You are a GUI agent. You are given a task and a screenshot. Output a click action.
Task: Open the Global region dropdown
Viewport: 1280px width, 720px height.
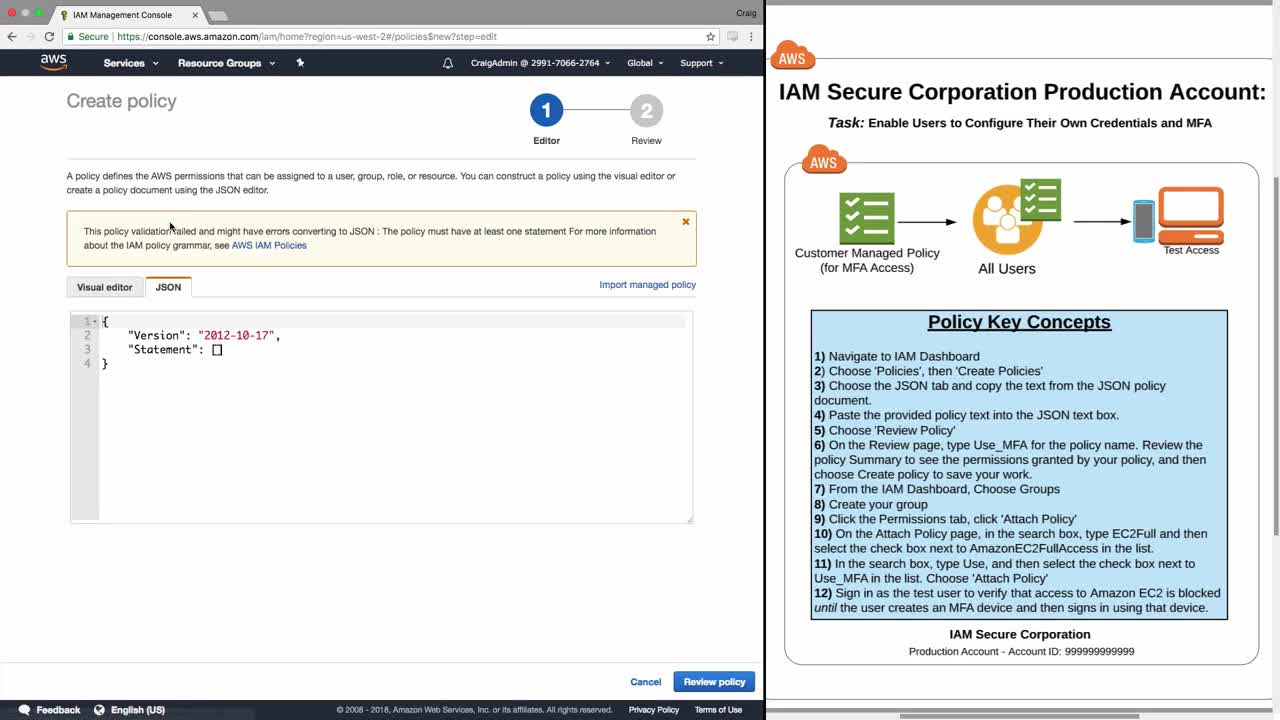(645, 63)
